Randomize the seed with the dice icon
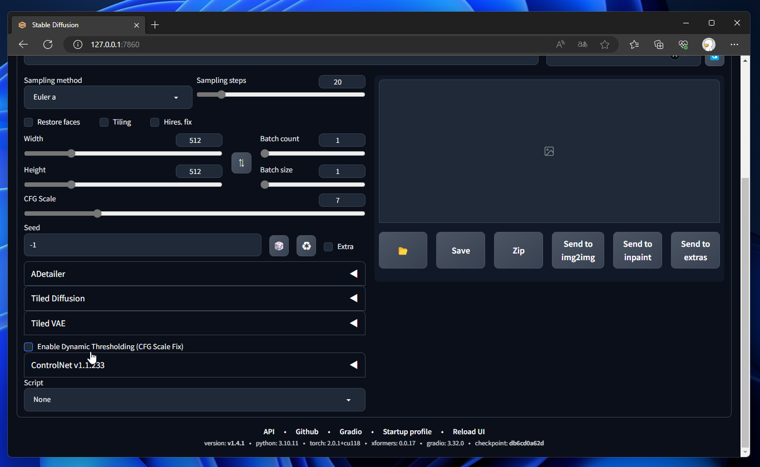Viewport: 760px width, 467px height. (279, 246)
